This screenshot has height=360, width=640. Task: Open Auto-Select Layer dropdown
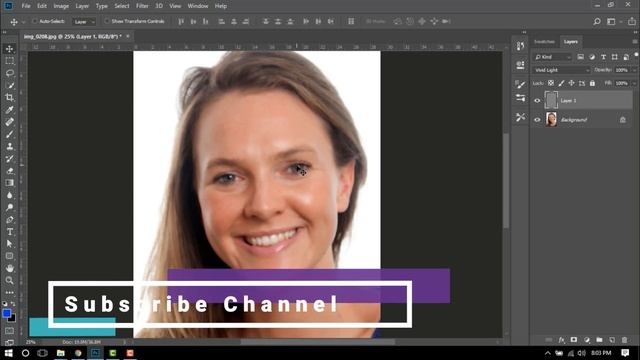[84, 22]
